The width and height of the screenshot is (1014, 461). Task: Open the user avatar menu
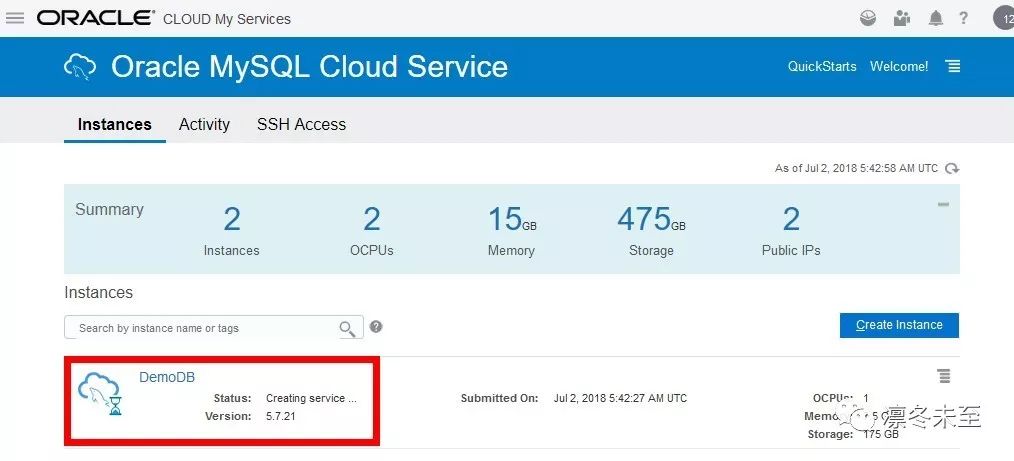click(1004, 18)
